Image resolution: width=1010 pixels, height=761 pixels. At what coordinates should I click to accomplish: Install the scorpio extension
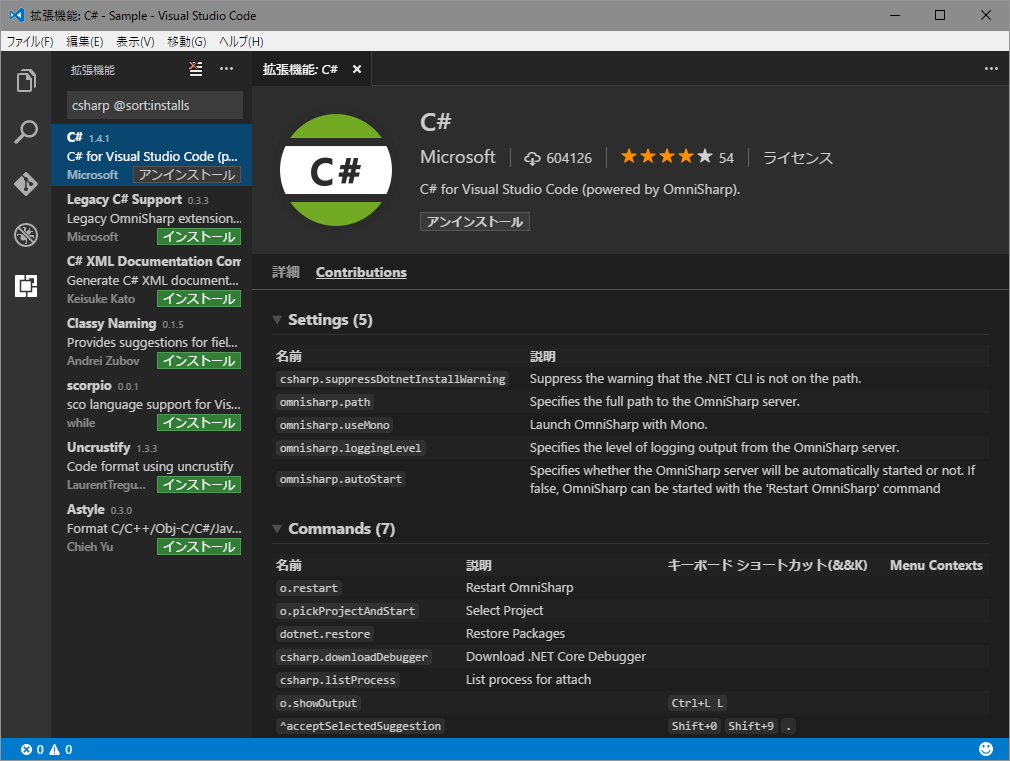tap(199, 422)
